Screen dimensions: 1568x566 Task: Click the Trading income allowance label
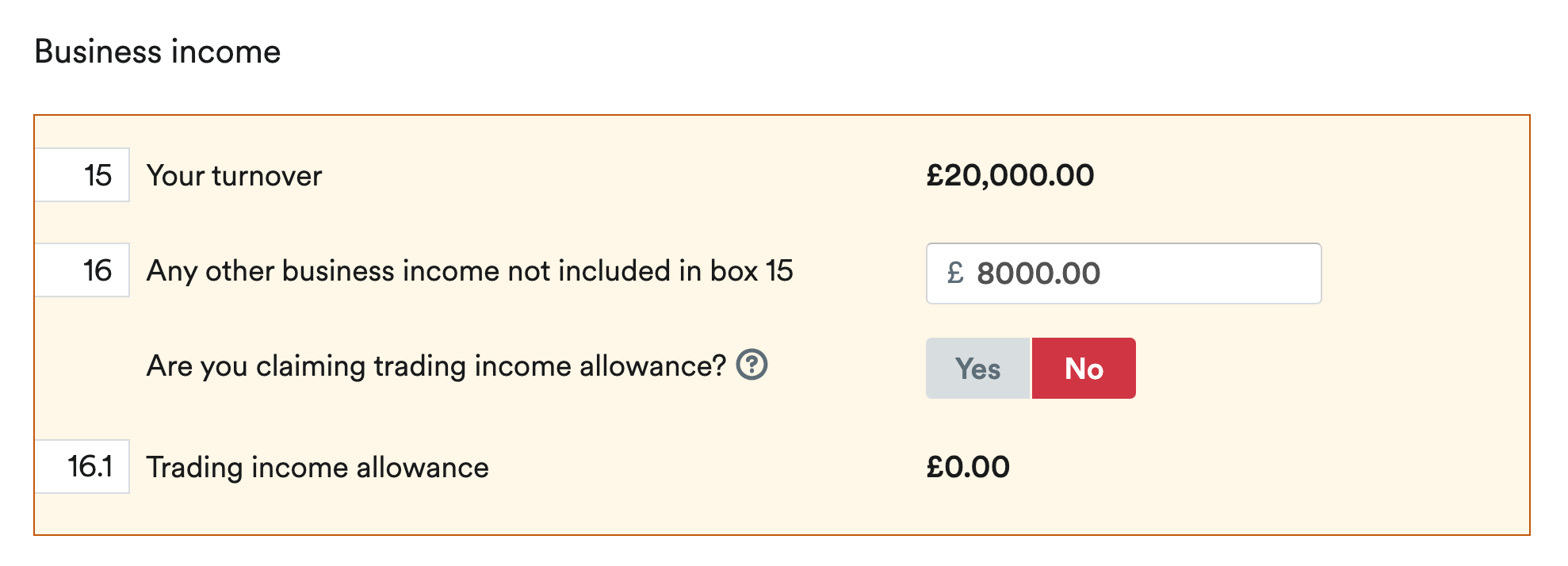(x=318, y=468)
